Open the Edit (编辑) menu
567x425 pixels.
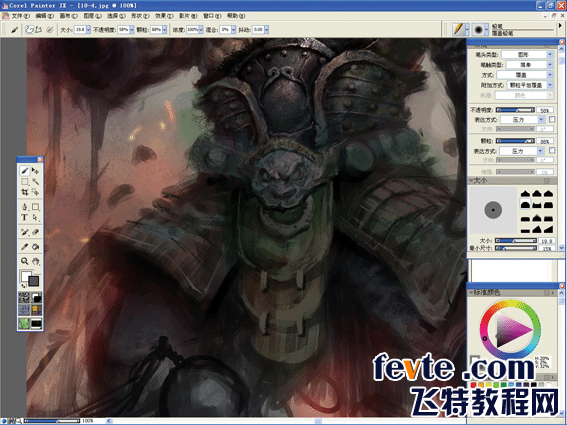tap(44, 16)
